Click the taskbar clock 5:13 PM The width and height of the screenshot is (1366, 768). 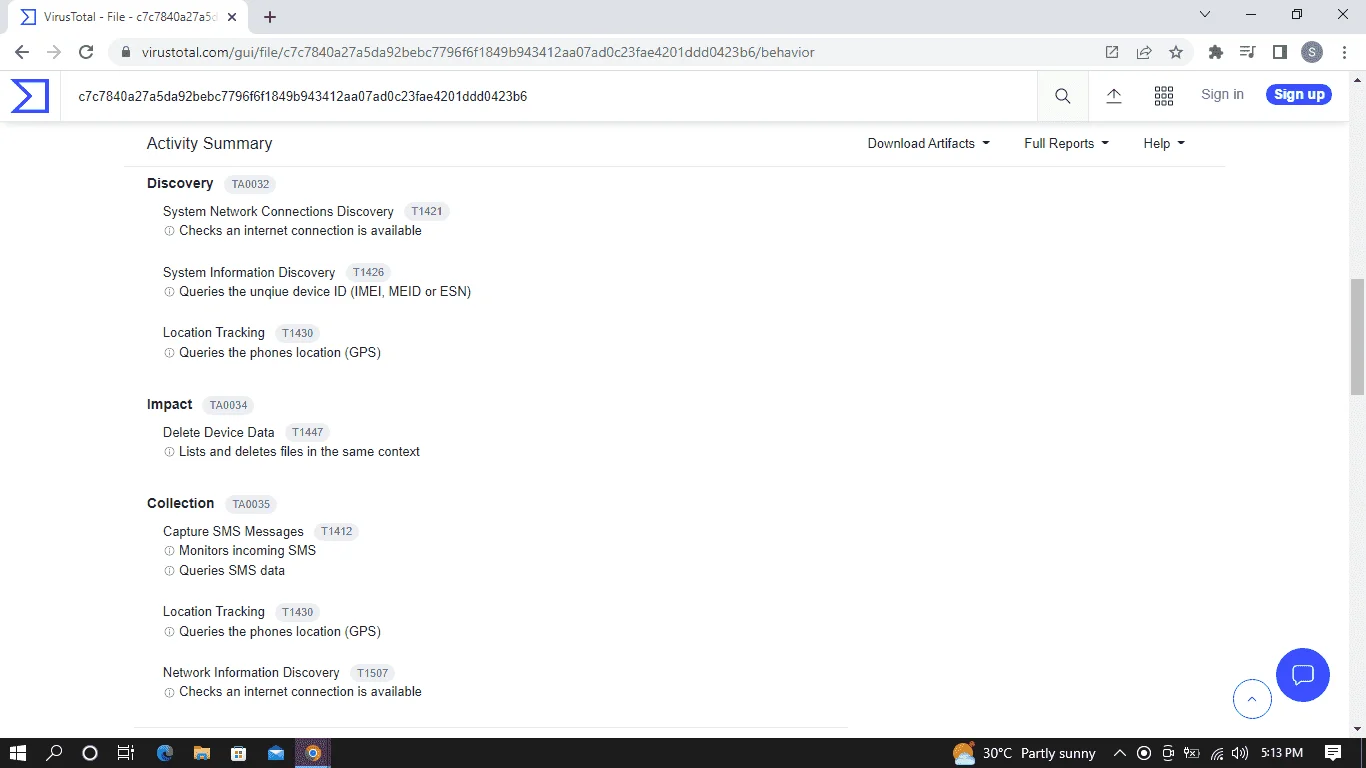click(1281, 753)
